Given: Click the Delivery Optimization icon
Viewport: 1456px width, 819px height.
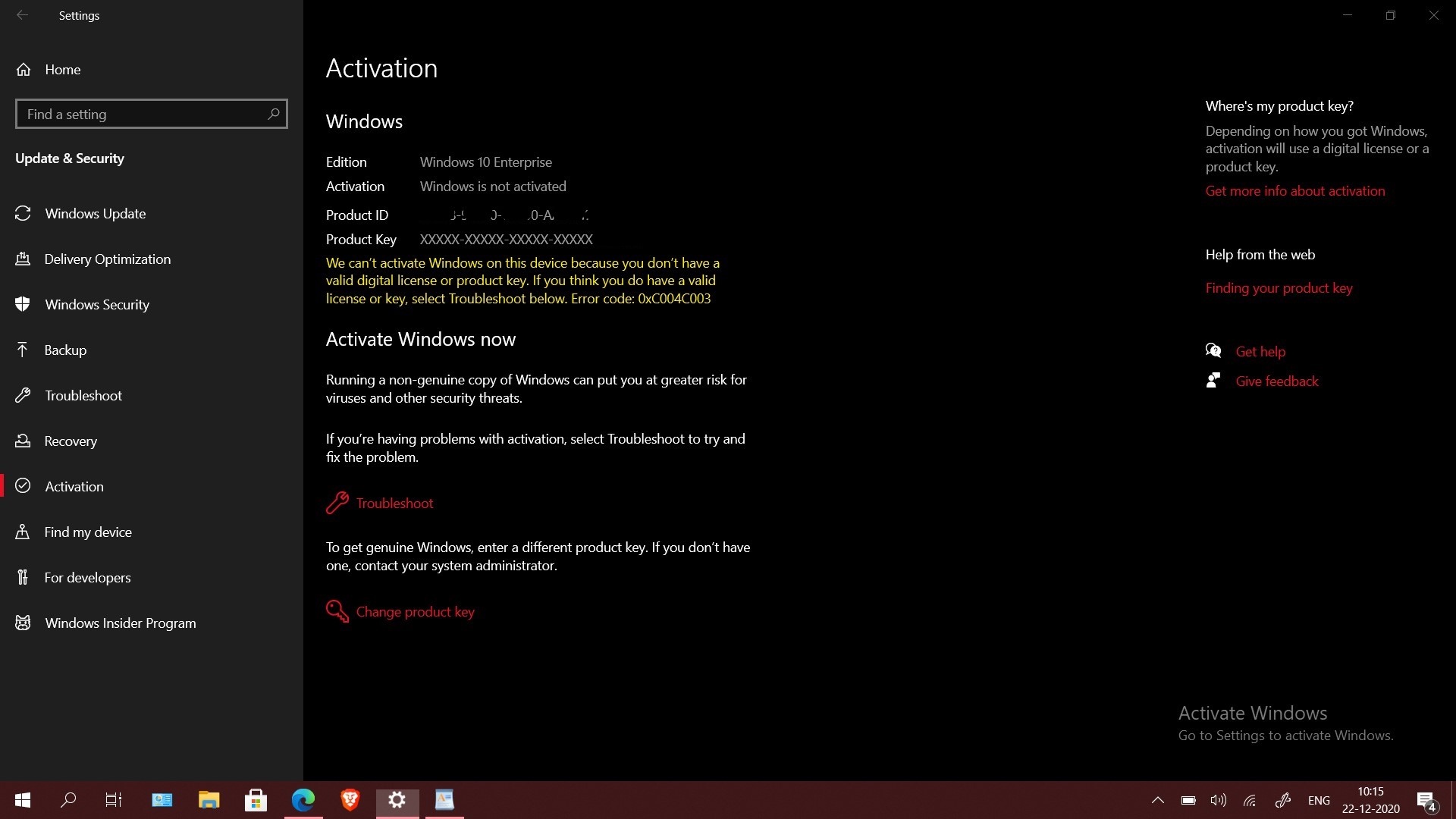Looking at the screenshot, I should coord(23,259).
